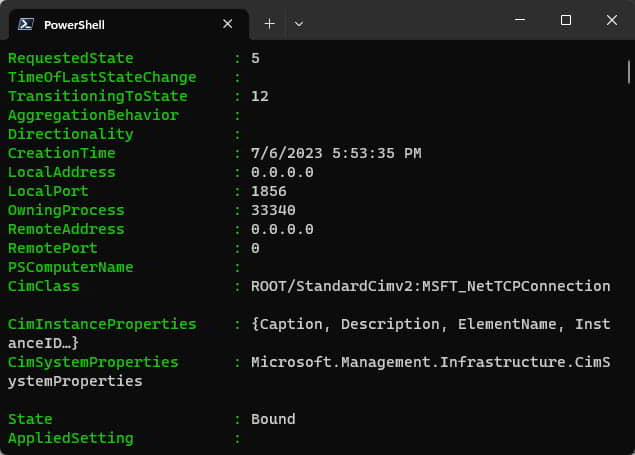The width and height of the screenshot is (635, 455).
Task: Click the AggregationBehavior property name
Action: point(93,115)
